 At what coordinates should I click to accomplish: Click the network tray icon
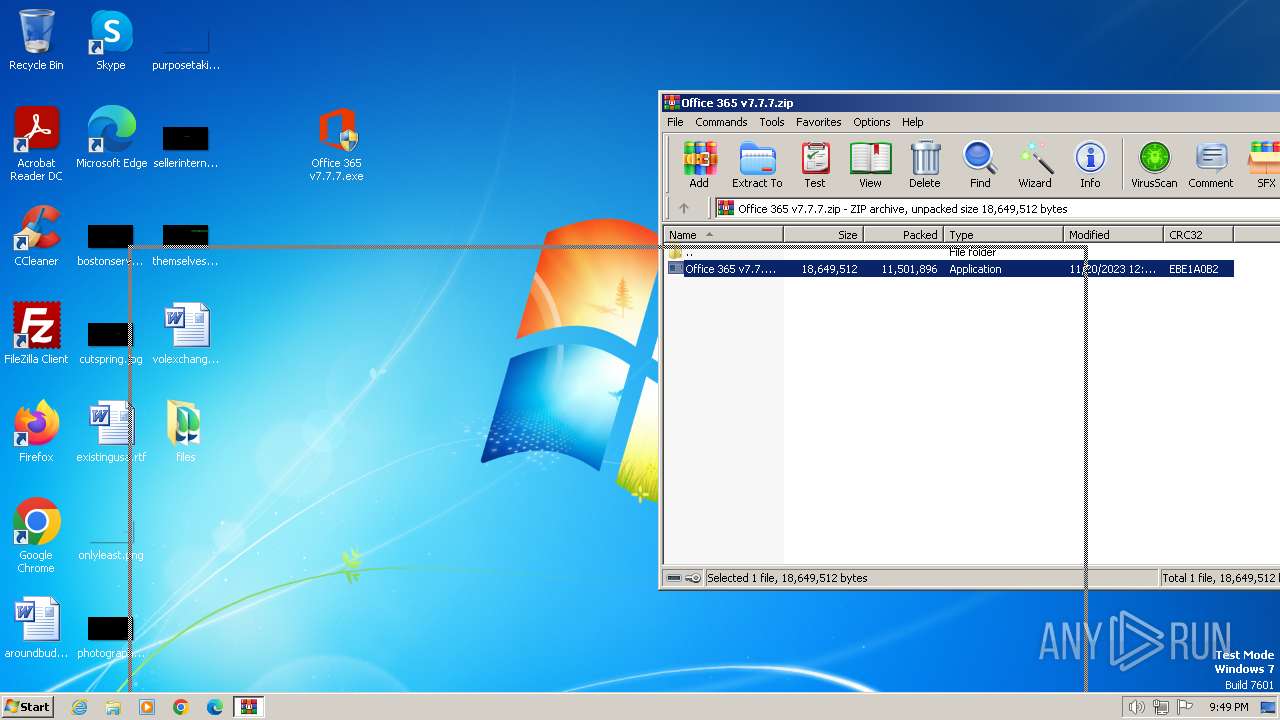click(x=1161, y=707)
